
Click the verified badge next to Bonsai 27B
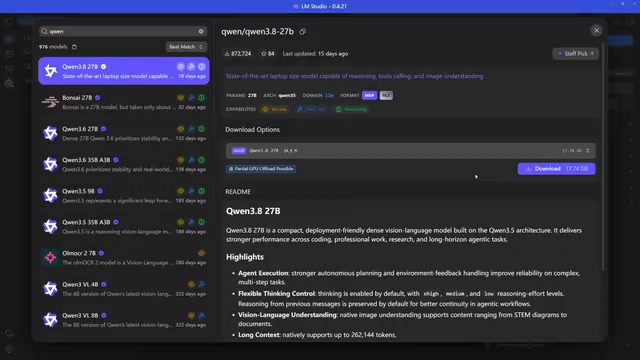[x=98, y=98]
